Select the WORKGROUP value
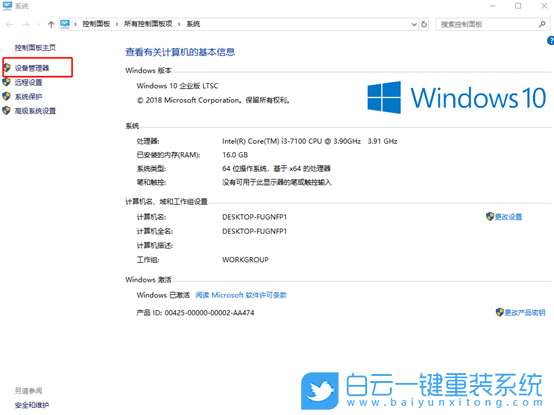The image size is (554, 415). pos(245,260)
